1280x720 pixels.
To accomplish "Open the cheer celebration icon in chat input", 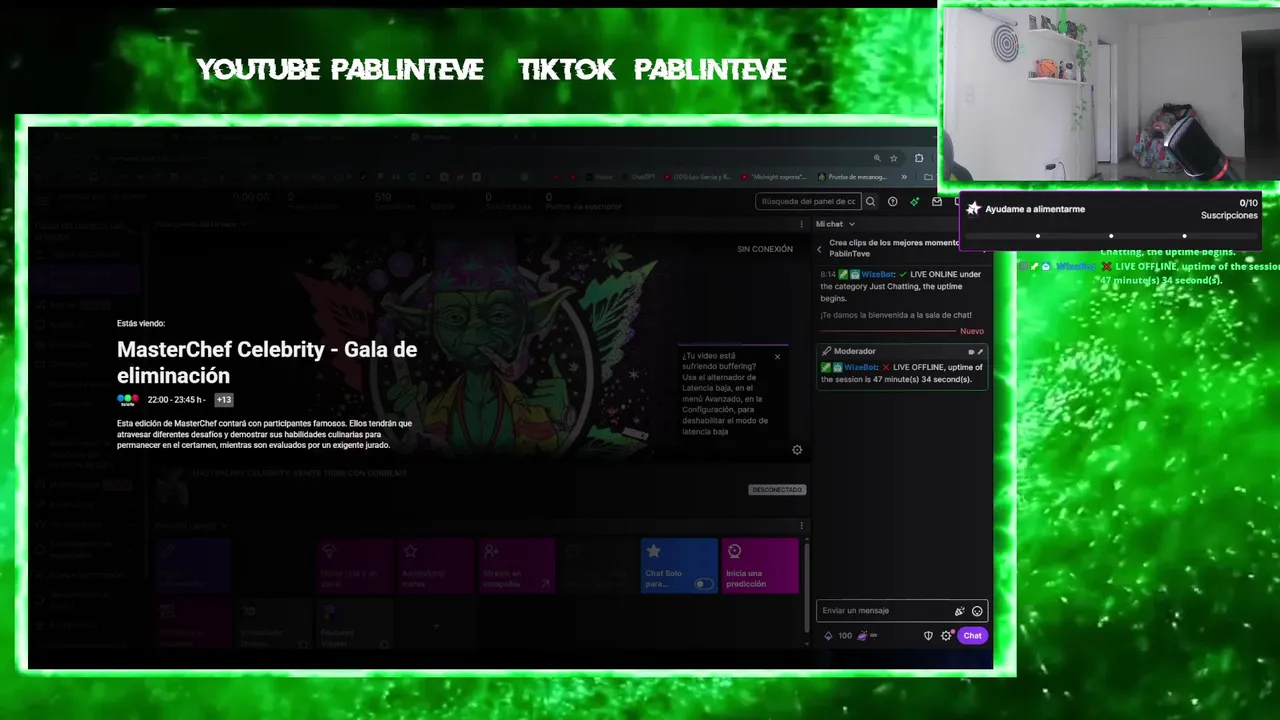I will pos(960,611).
